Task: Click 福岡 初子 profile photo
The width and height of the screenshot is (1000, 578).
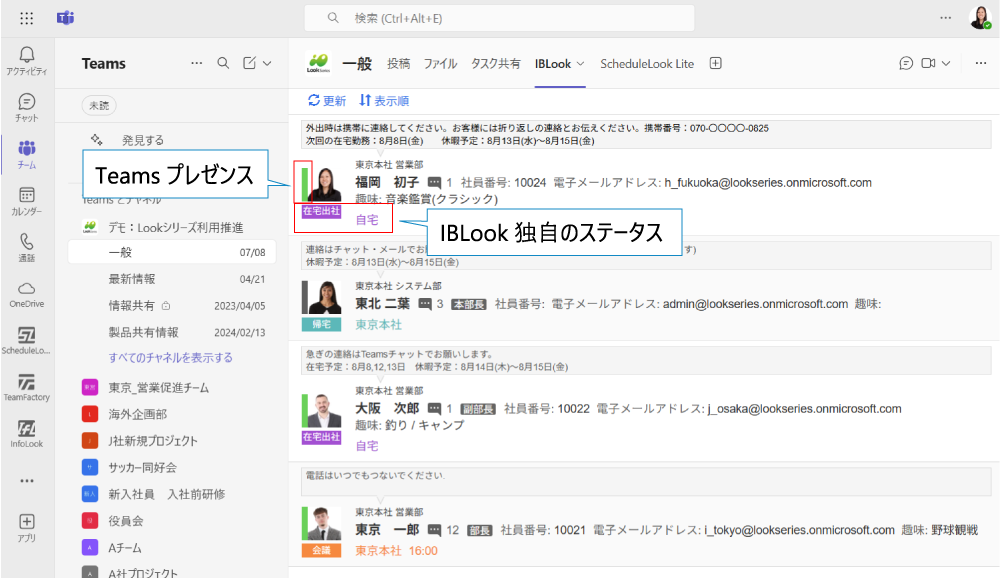Action: (x=325, y=184)
